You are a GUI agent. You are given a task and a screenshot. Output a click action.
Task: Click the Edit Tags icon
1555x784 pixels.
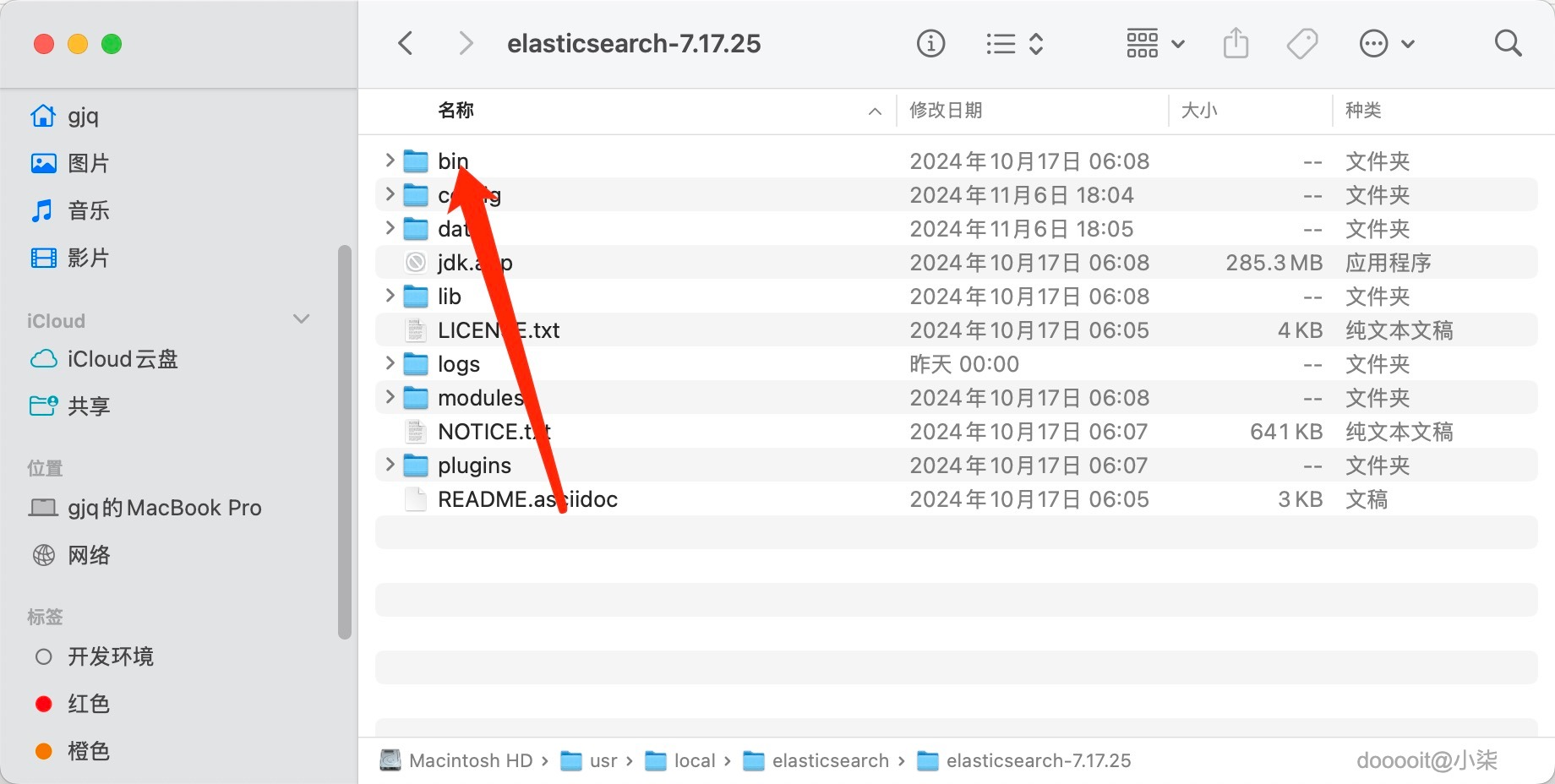click(1301, 43)
